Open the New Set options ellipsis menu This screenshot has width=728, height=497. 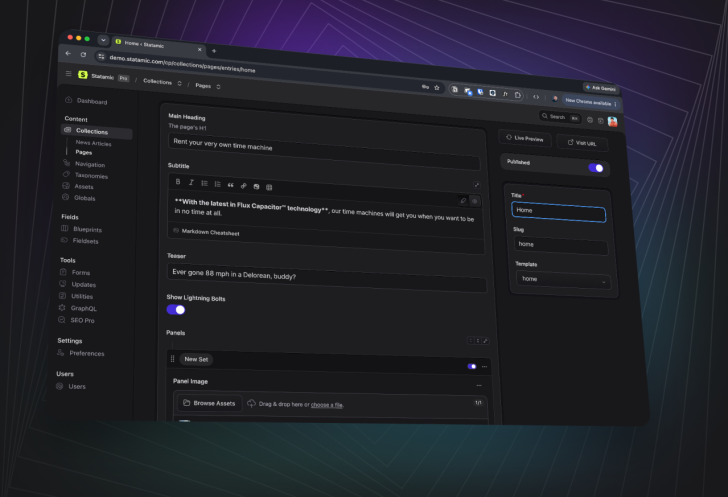484,366
